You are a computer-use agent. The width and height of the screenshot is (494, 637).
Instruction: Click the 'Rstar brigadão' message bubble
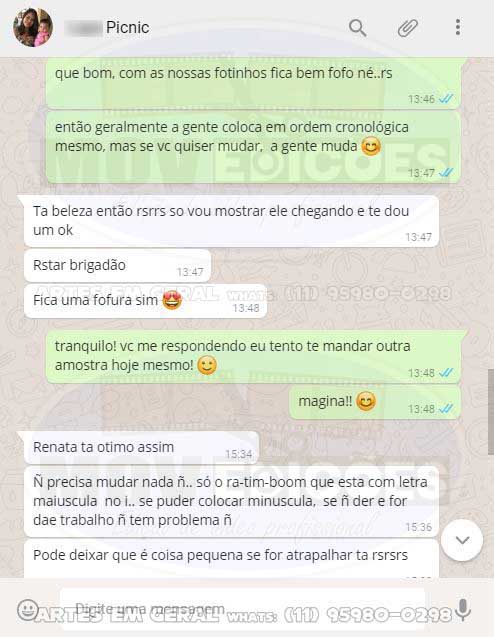(x=117, y=266)
